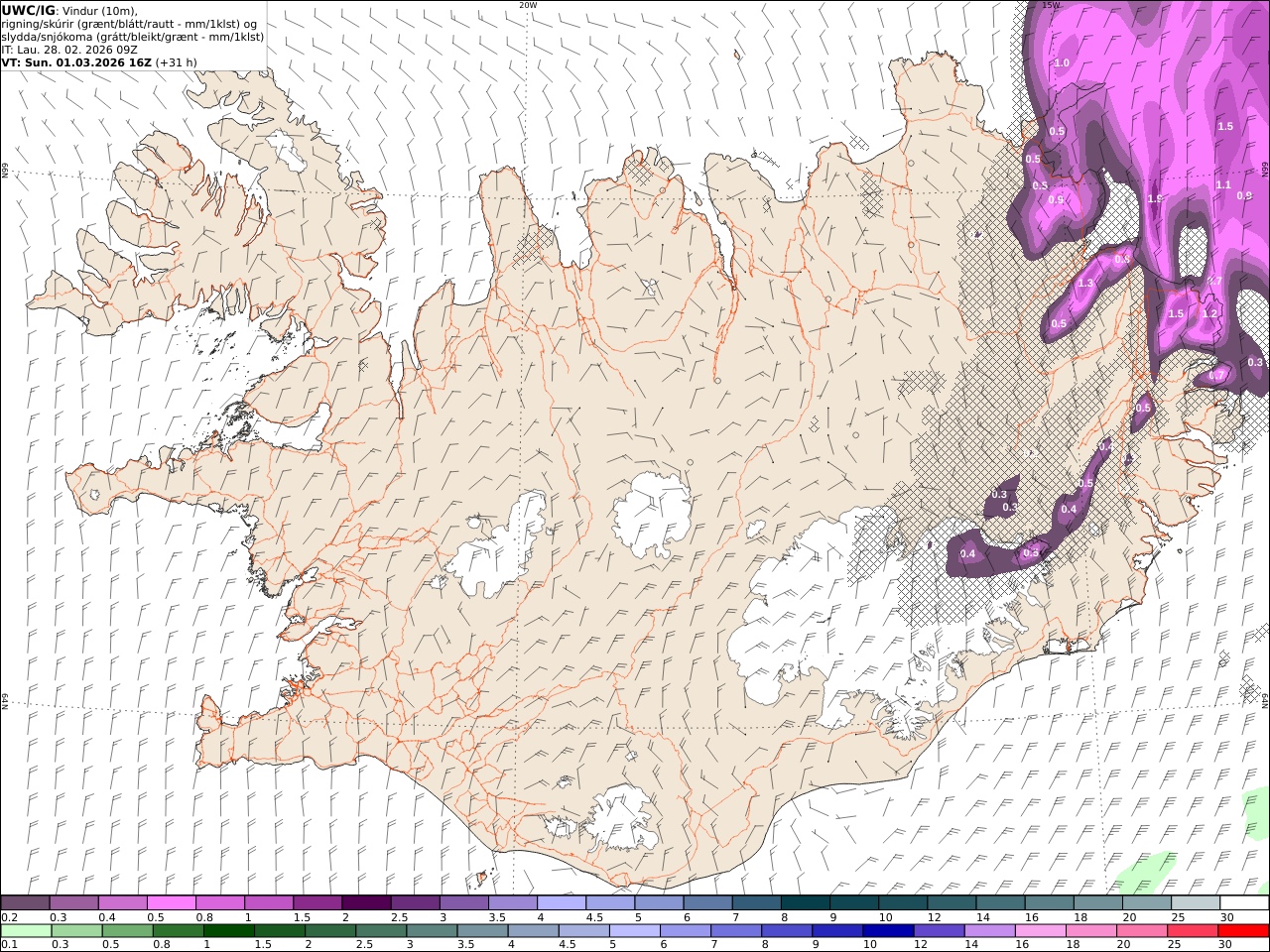Click the green swatch labelled 0.8 in green row

click(x=177, y=931)
